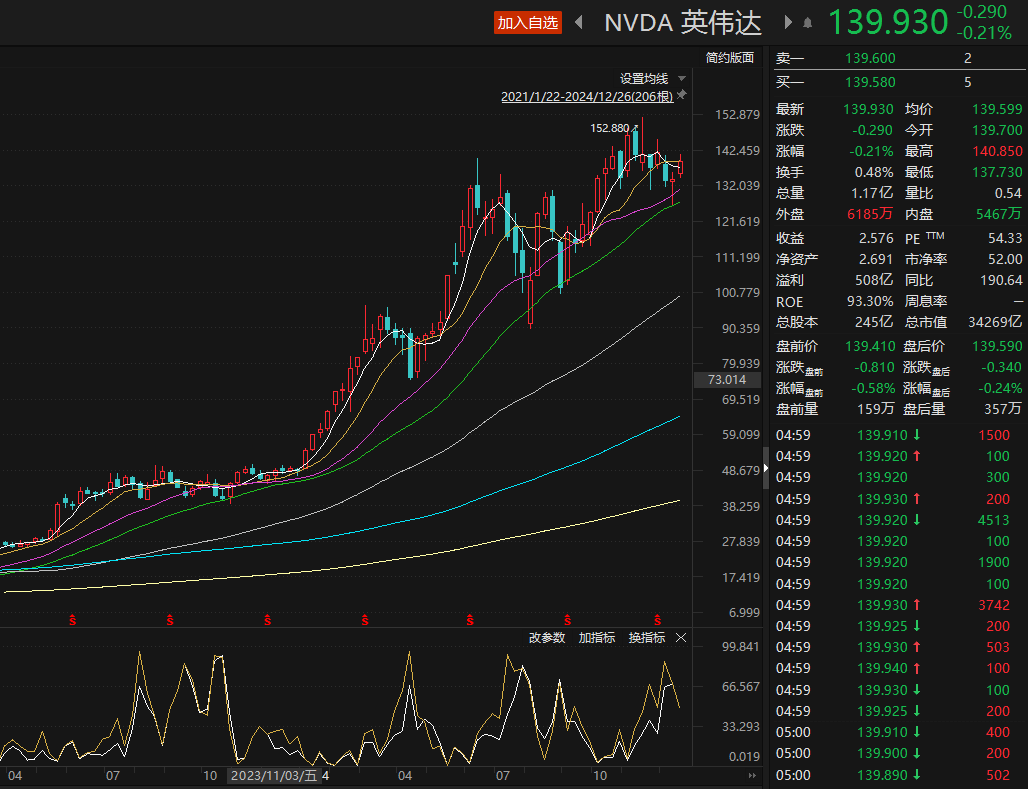
Task: Click the next stock right arrow
Action: point(788,22)
